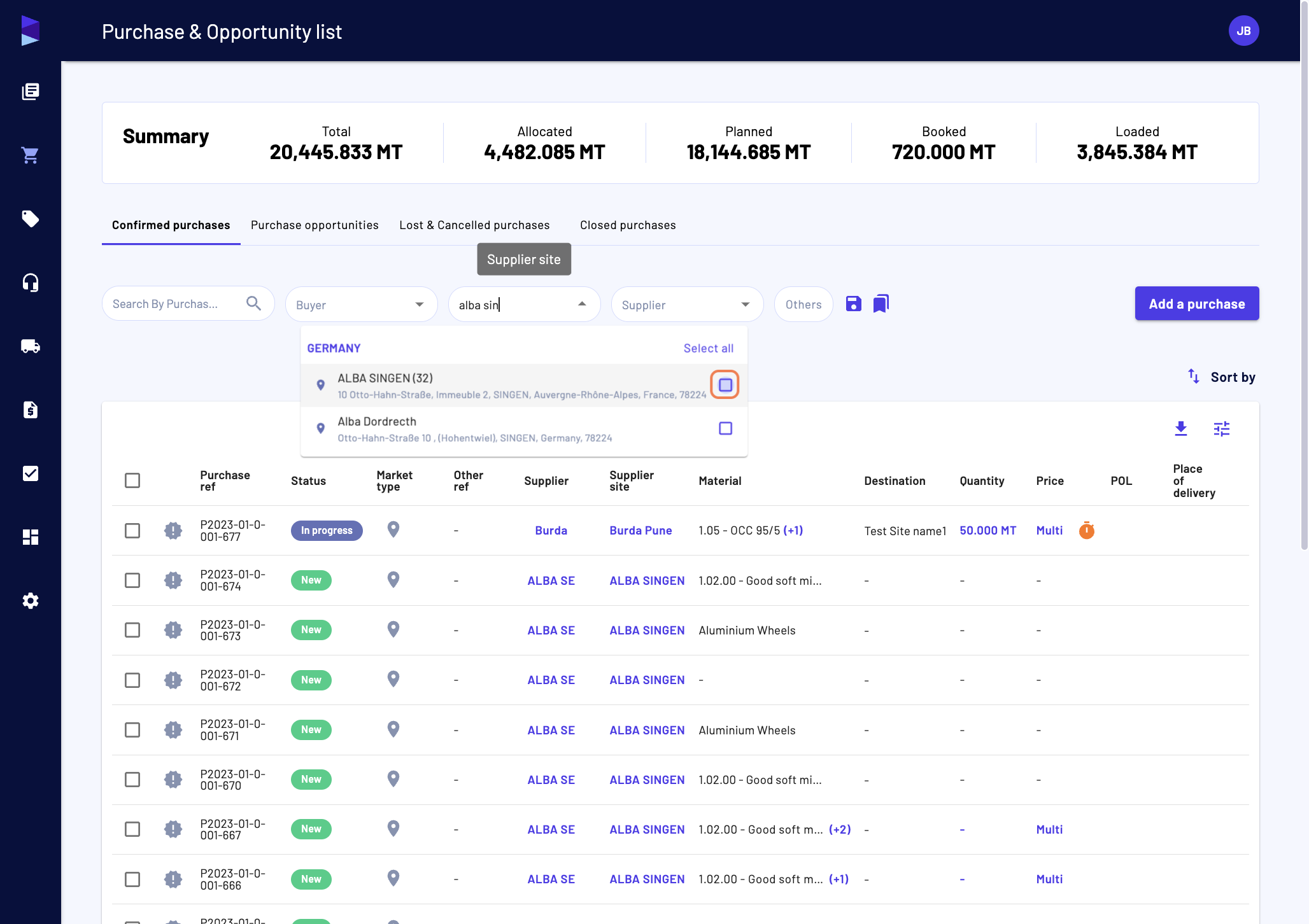The image size is (1309, 924).
Task: Open the settings gear sidebar icon
Action: [x=30, y=600]
